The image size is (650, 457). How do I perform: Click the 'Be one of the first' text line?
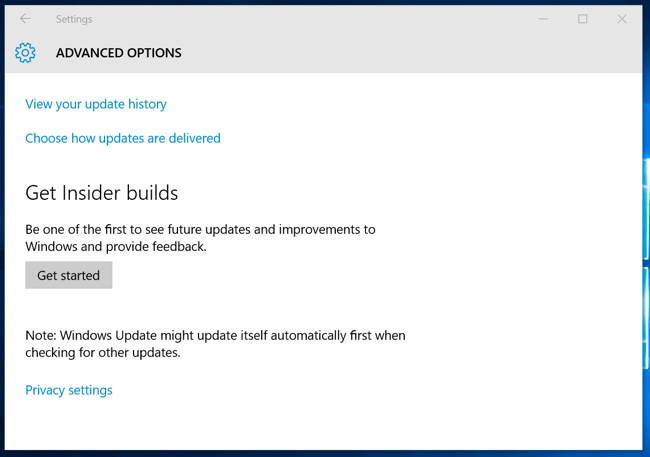(200, 229)
